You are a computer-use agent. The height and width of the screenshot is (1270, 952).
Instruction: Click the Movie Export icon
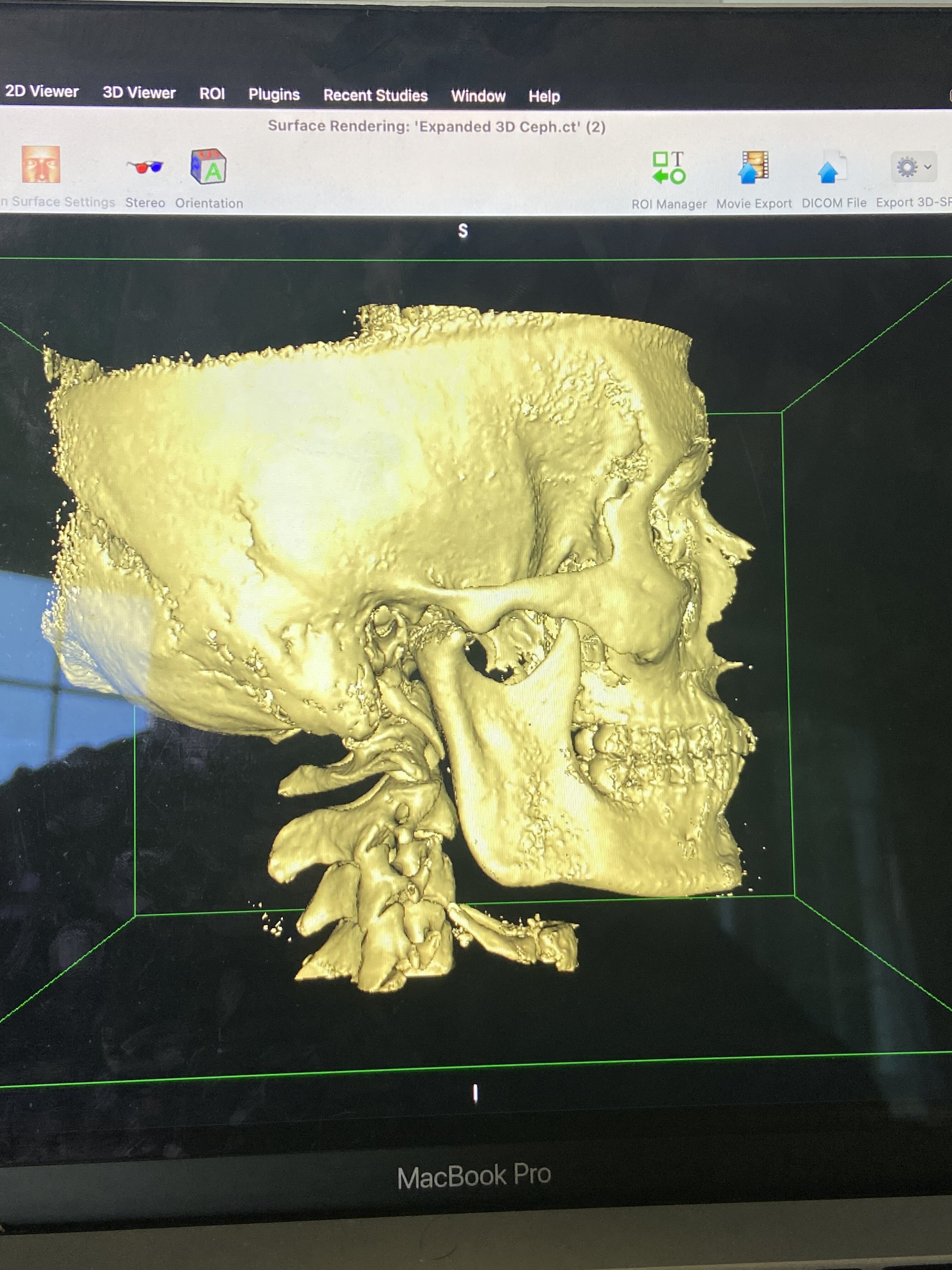pos(753,168)
